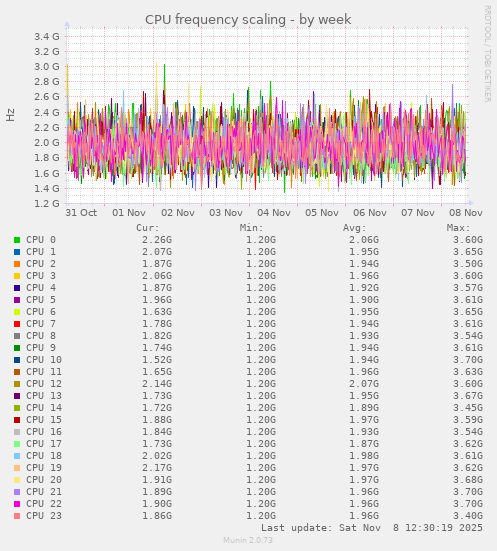The width and height of the screenshot is (497, 551).
Task: Click the 'CPU 15' legend label
Action: (x=44, y=420)
